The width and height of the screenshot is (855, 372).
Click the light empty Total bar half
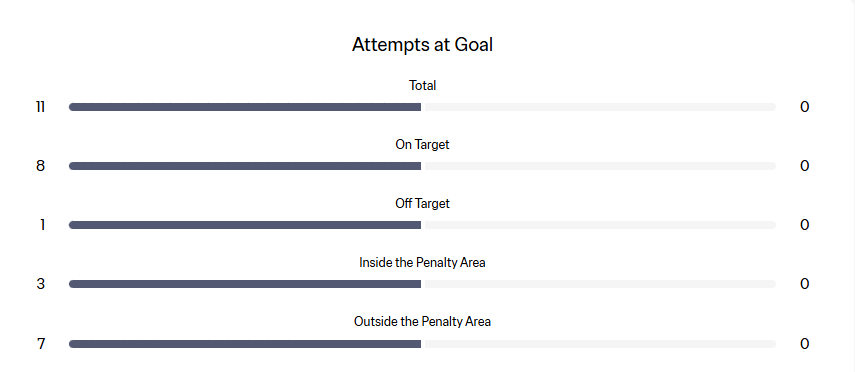point(600,107)
